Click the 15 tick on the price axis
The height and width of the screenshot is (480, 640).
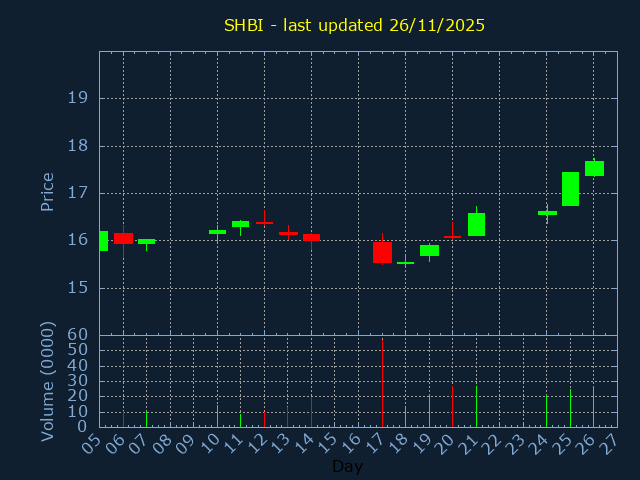click(x=77, y=288)
